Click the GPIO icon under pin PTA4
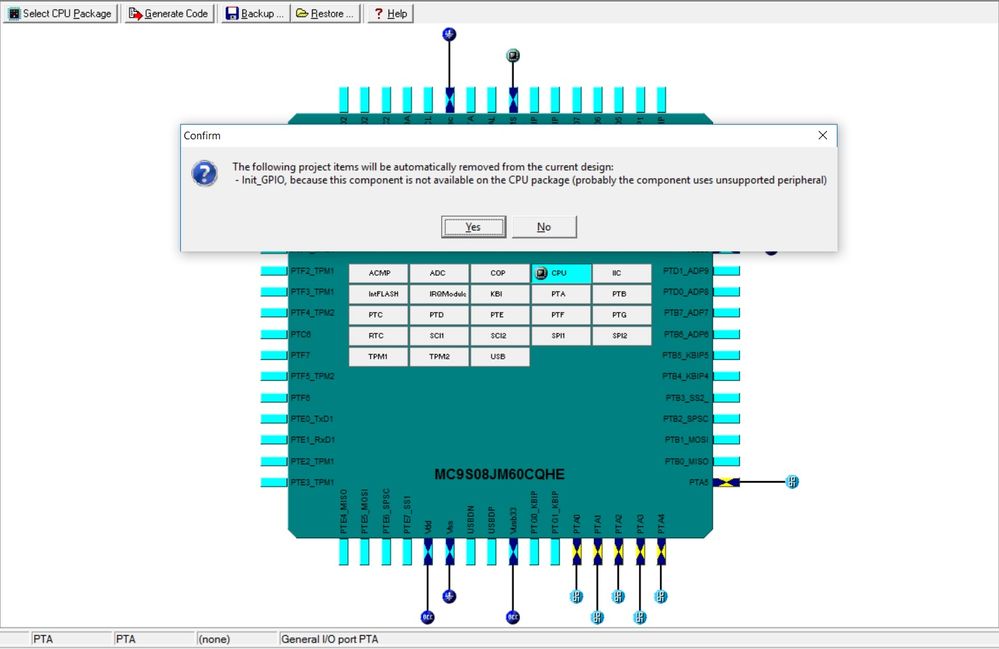999x649 pixels. [661, 597]
